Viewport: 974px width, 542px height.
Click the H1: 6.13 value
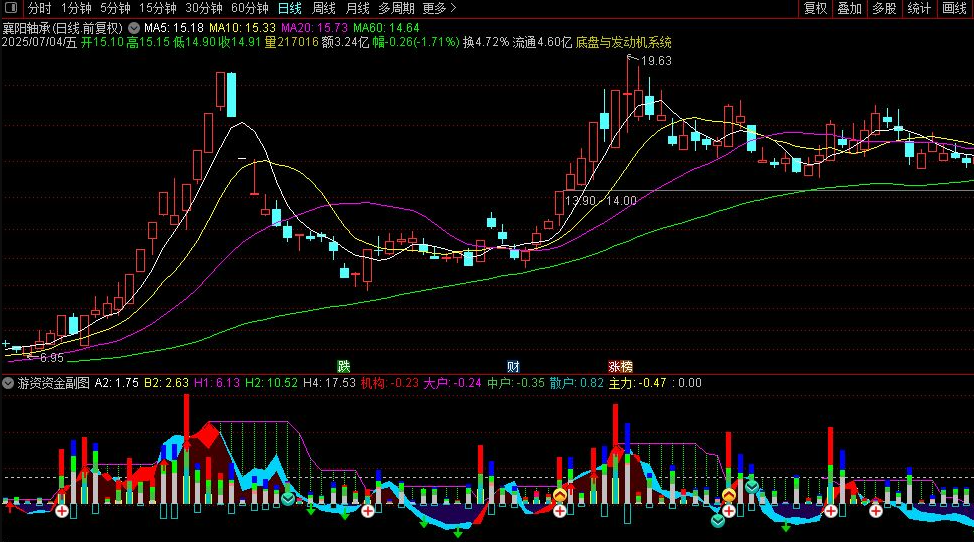click(217, 383)
